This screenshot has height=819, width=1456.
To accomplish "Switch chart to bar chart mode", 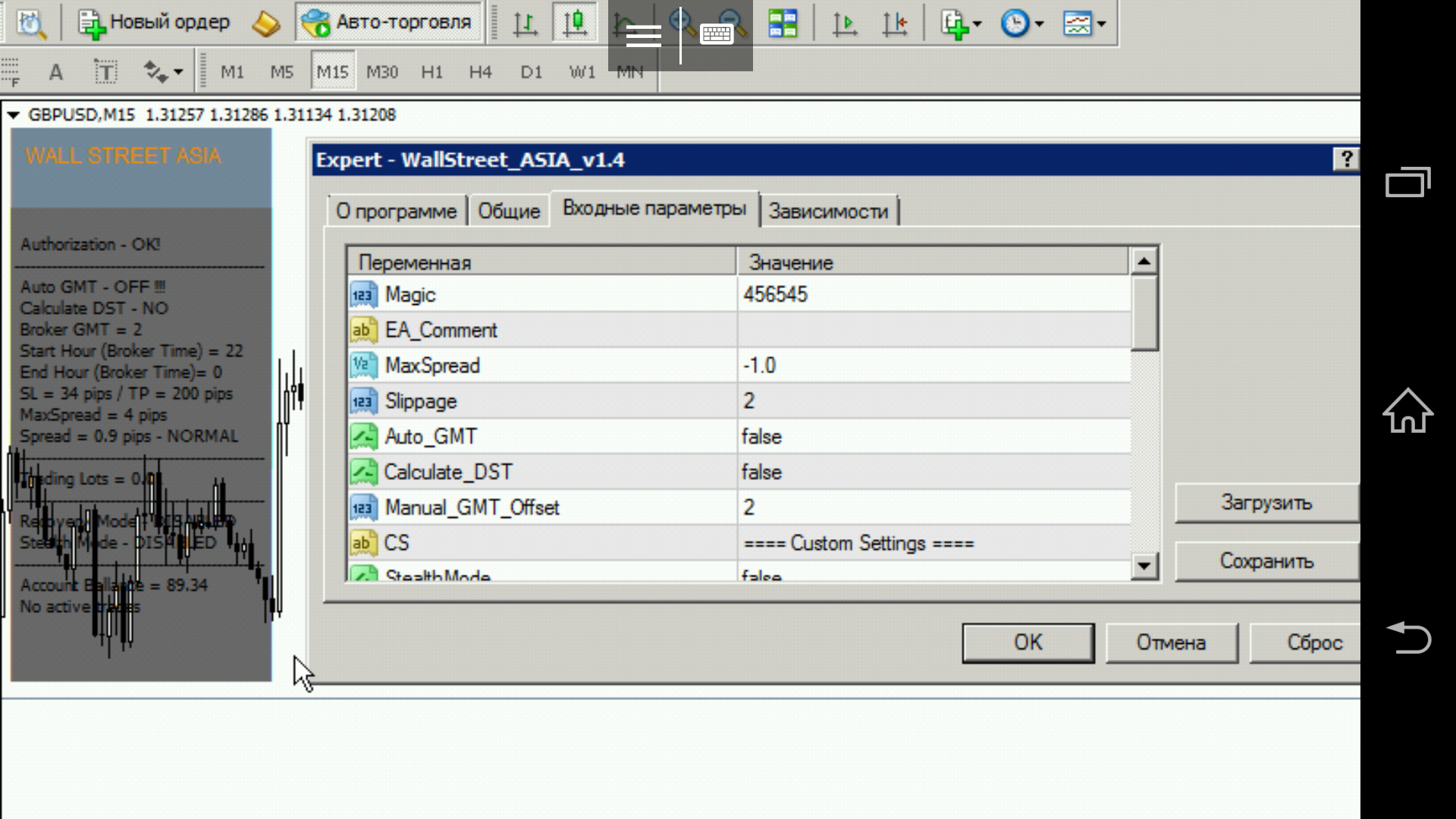I will point(525,23).
